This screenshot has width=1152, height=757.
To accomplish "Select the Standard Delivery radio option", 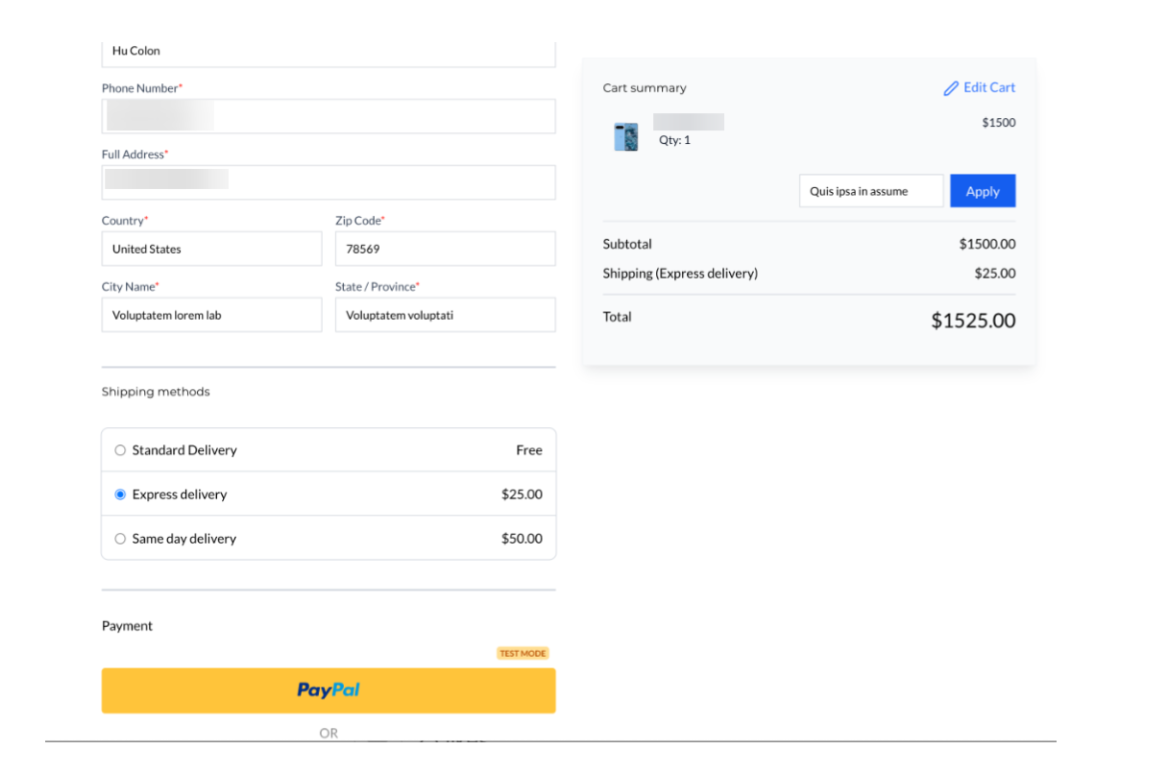I will (x=120, y=450).
